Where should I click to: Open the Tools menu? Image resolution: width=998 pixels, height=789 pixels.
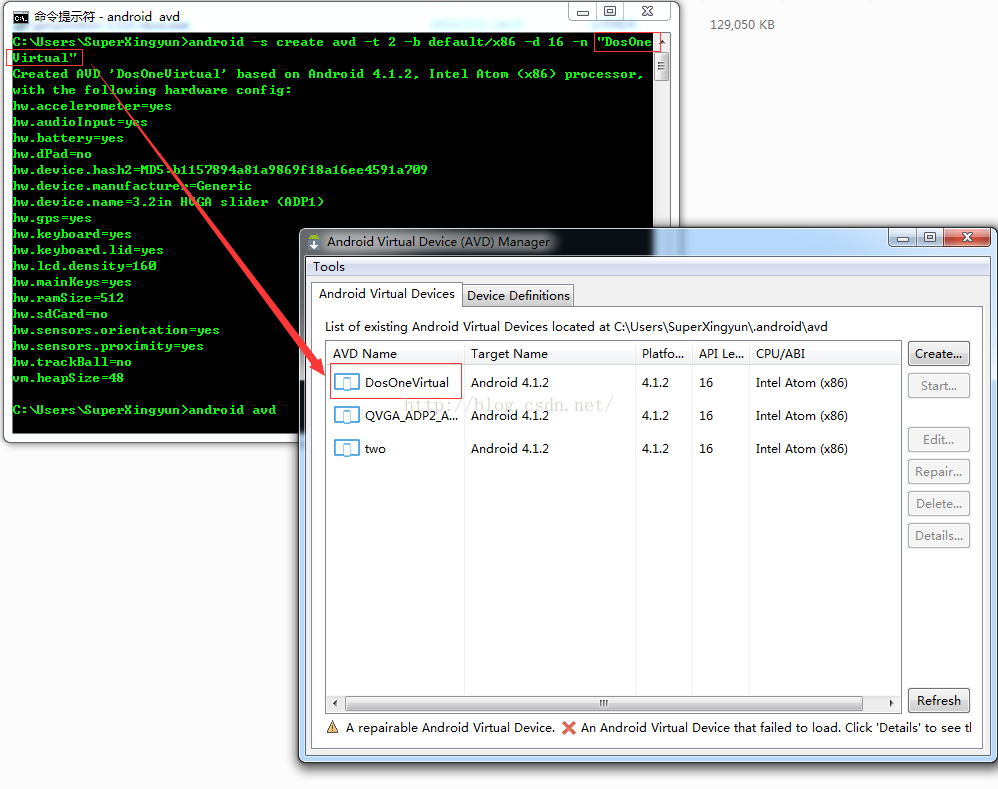328,266
